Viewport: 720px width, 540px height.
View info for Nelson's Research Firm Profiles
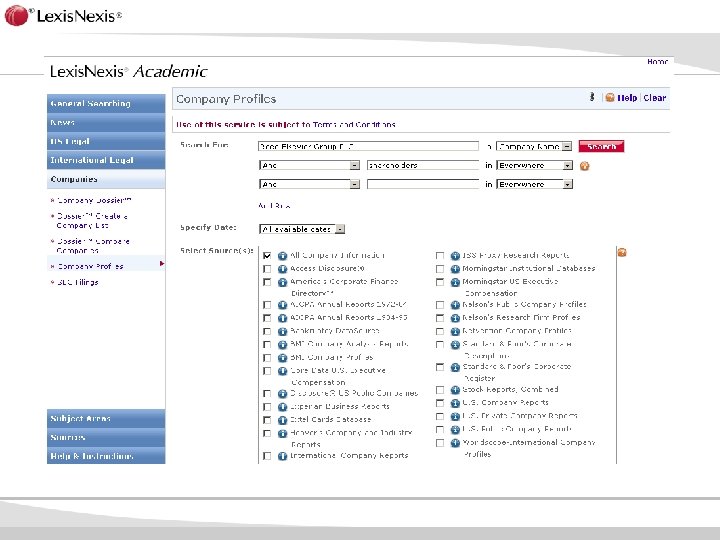pyautogui.click(x=455, y=318)
